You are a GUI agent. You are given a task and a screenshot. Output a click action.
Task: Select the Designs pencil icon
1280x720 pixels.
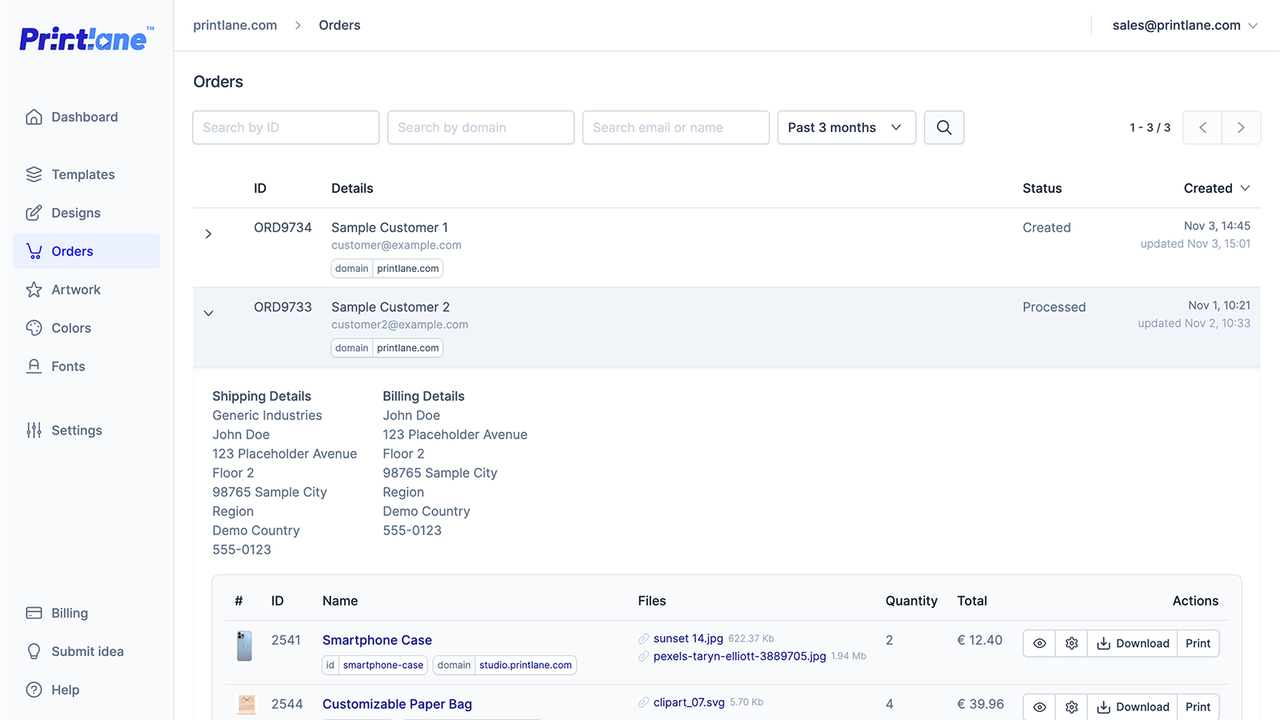tap(32, 212)
